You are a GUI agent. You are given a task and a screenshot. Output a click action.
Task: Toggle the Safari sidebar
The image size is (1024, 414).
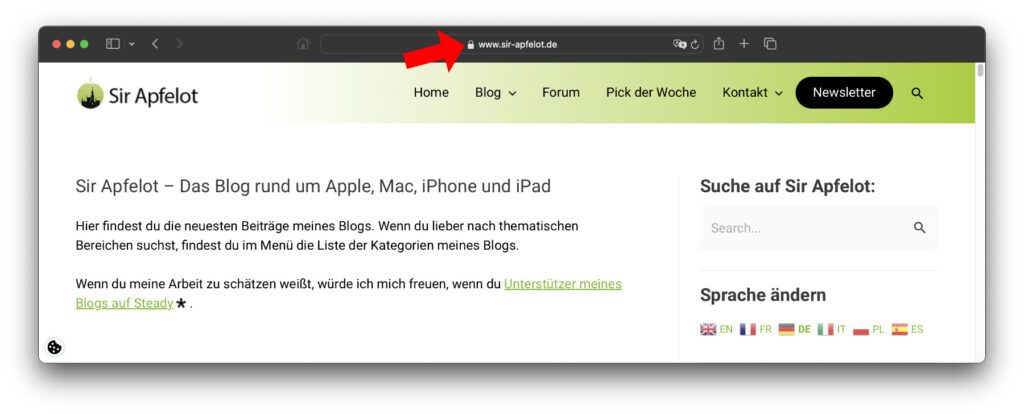[113, 44]
